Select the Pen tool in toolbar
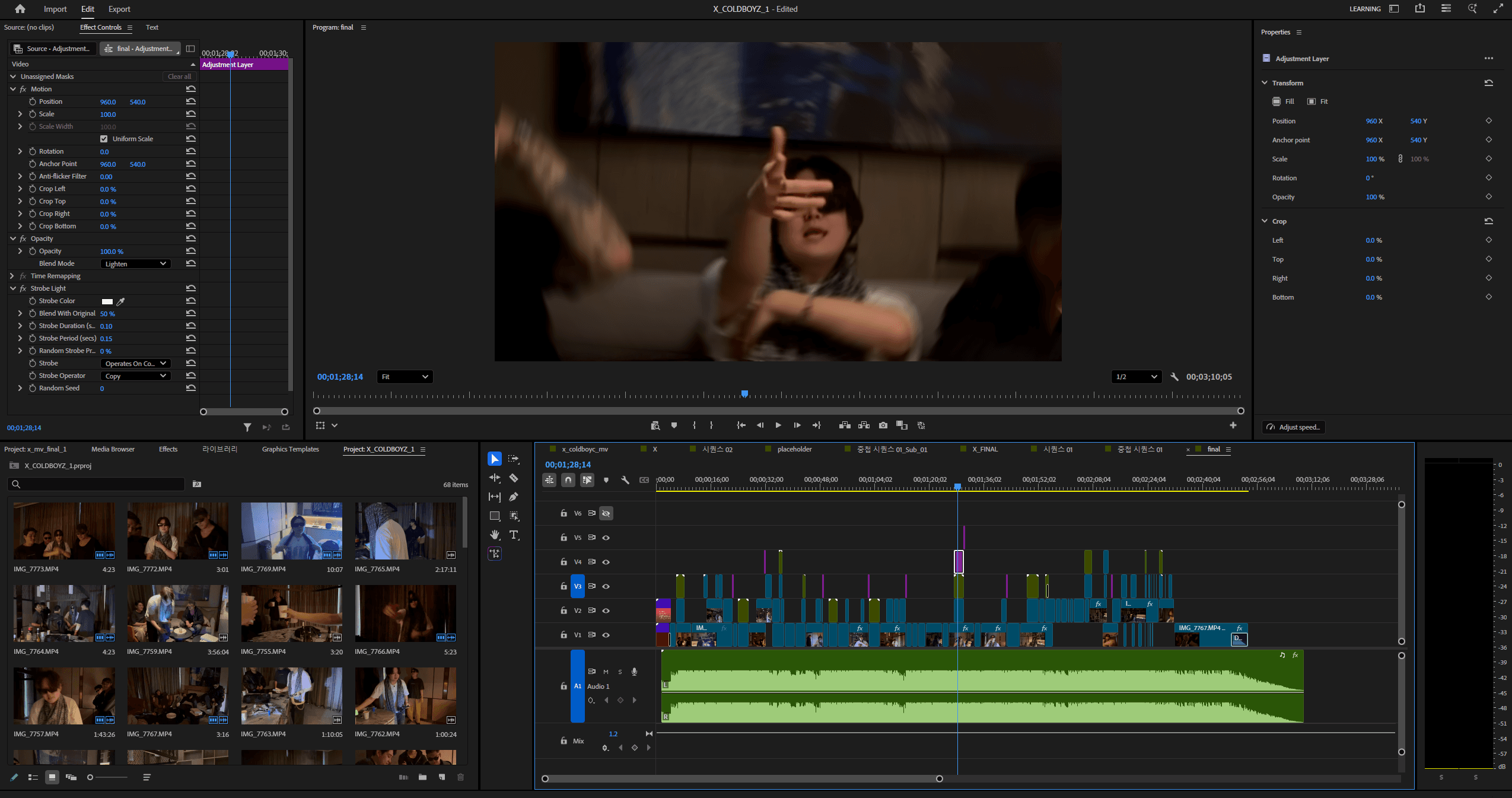Viewport: 1512px width, 798px height. [514, 497]
